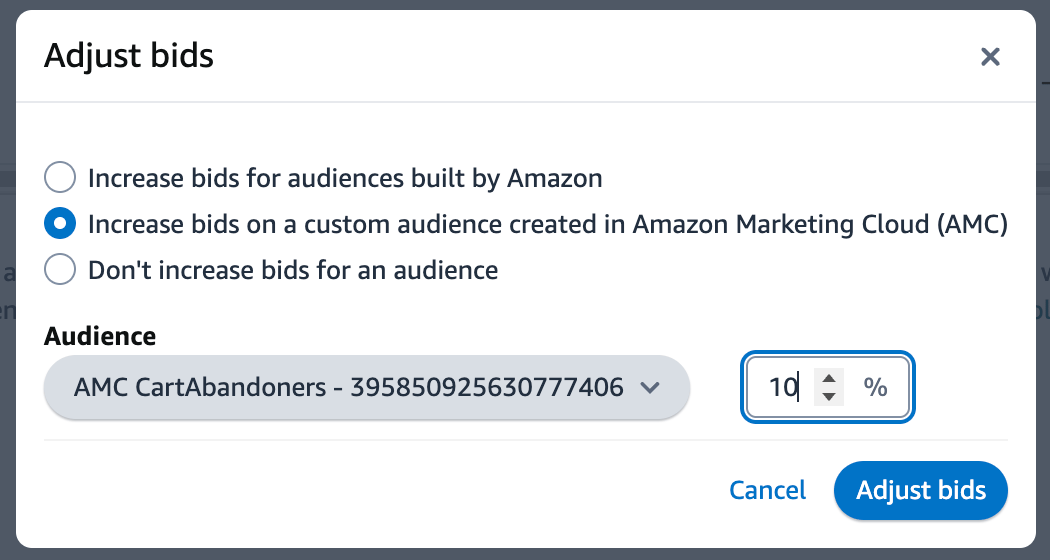Click the chevron in the Audience dropdown
This screenshot has width=1050, height=560.
tap(649, 387)
